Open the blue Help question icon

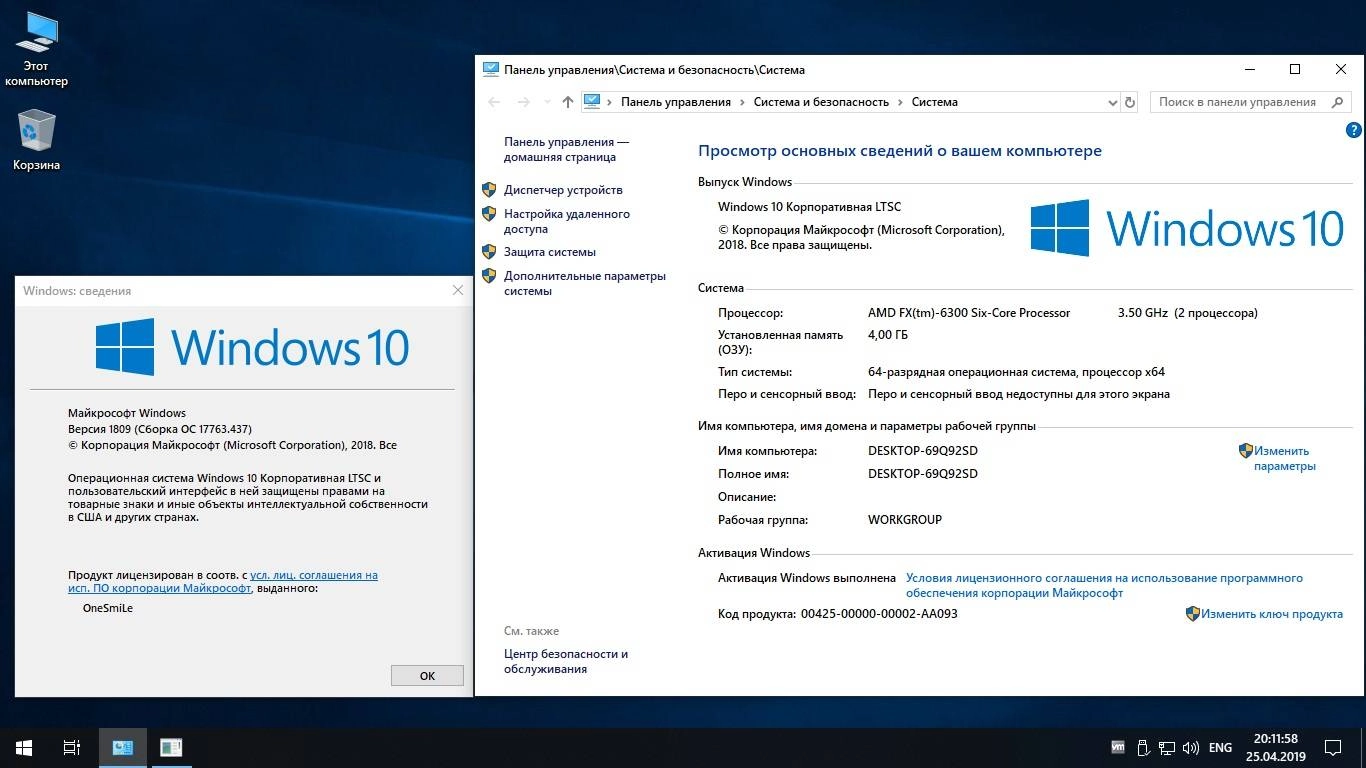tap(1353, 130)
